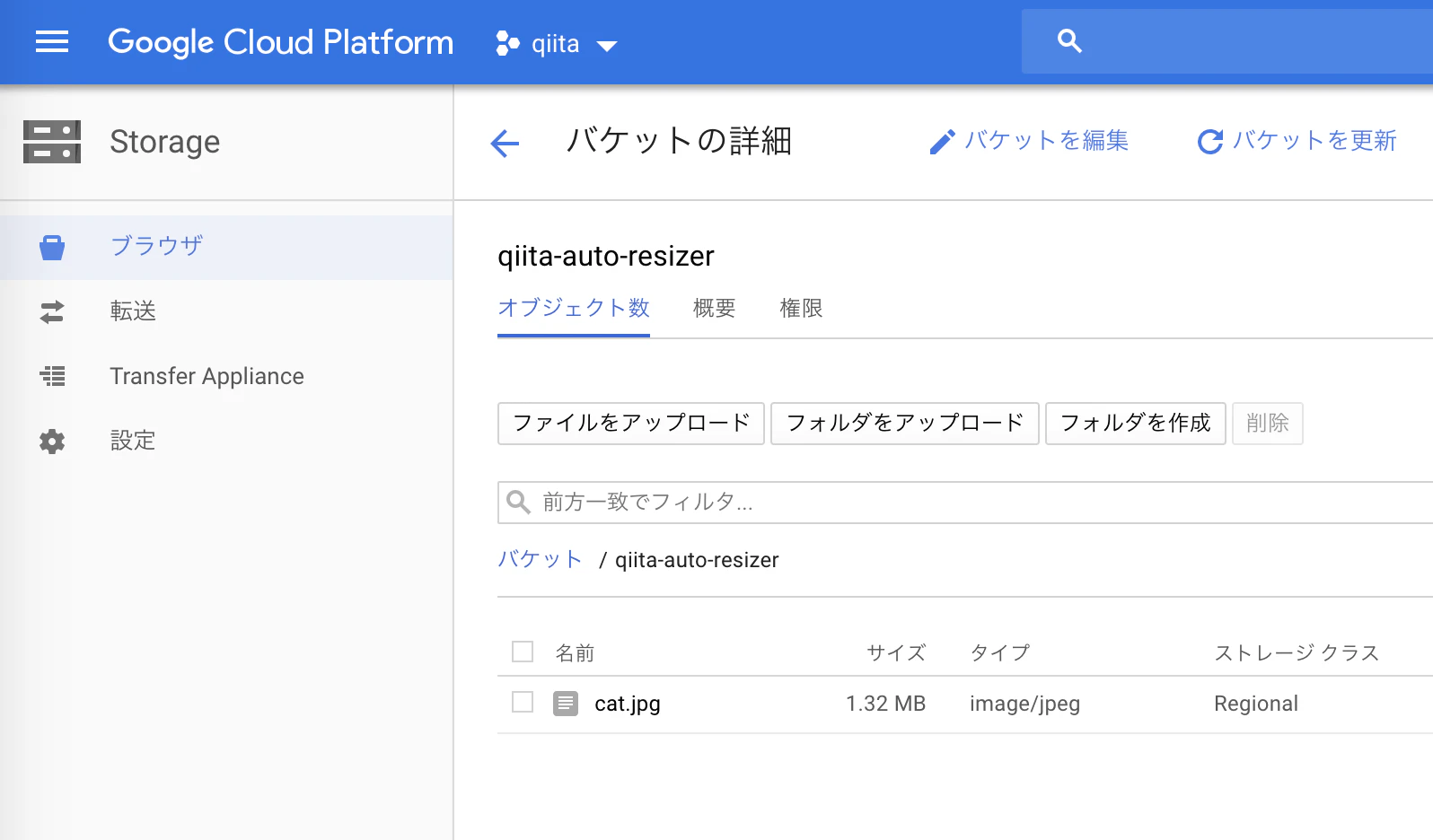Click the refresh icon for バケットを更新
The width and height of the screenshot is (1433, 840).
click(x=1210, y=142)
